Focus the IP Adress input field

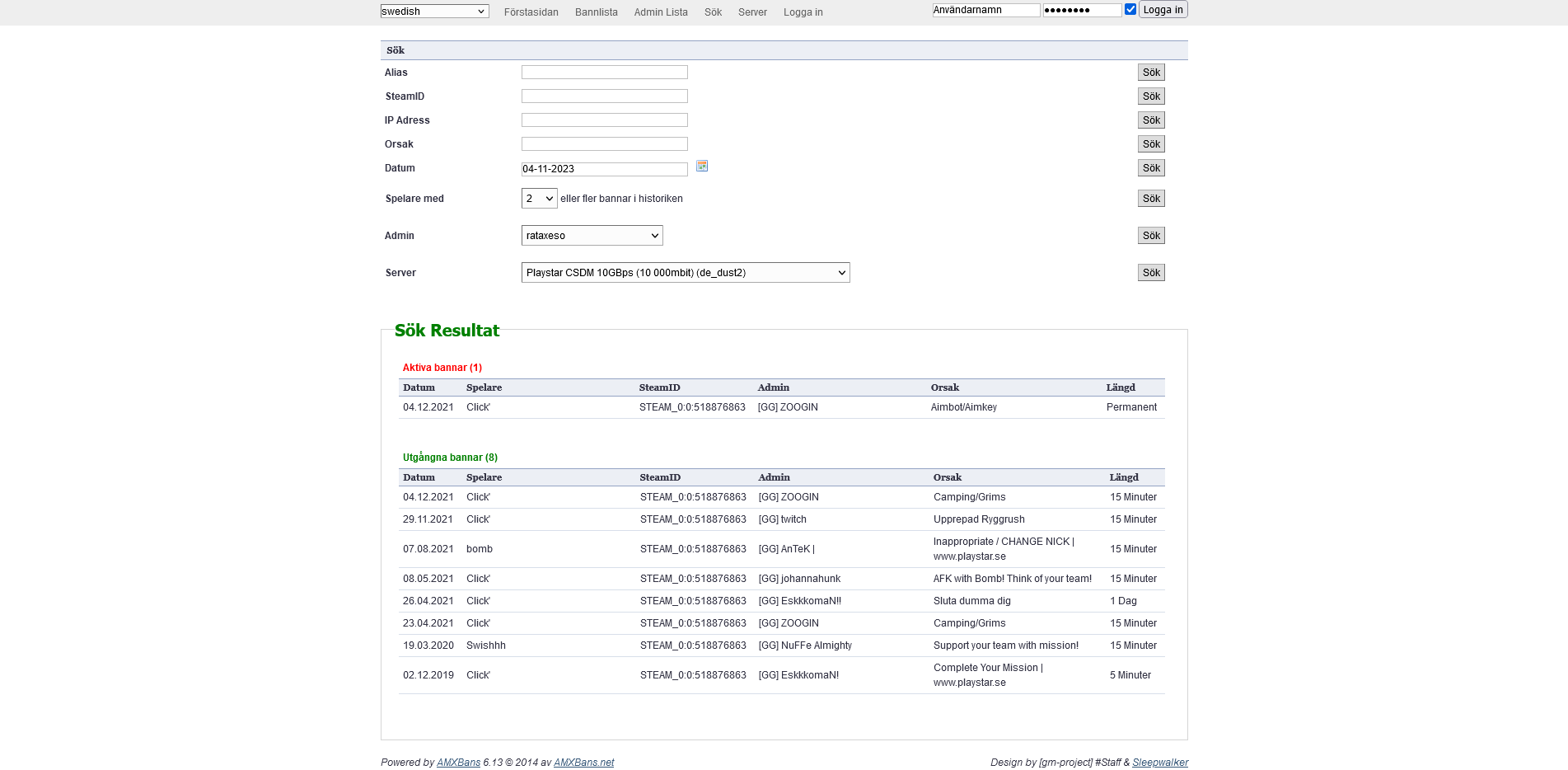(x=605, y=120)
